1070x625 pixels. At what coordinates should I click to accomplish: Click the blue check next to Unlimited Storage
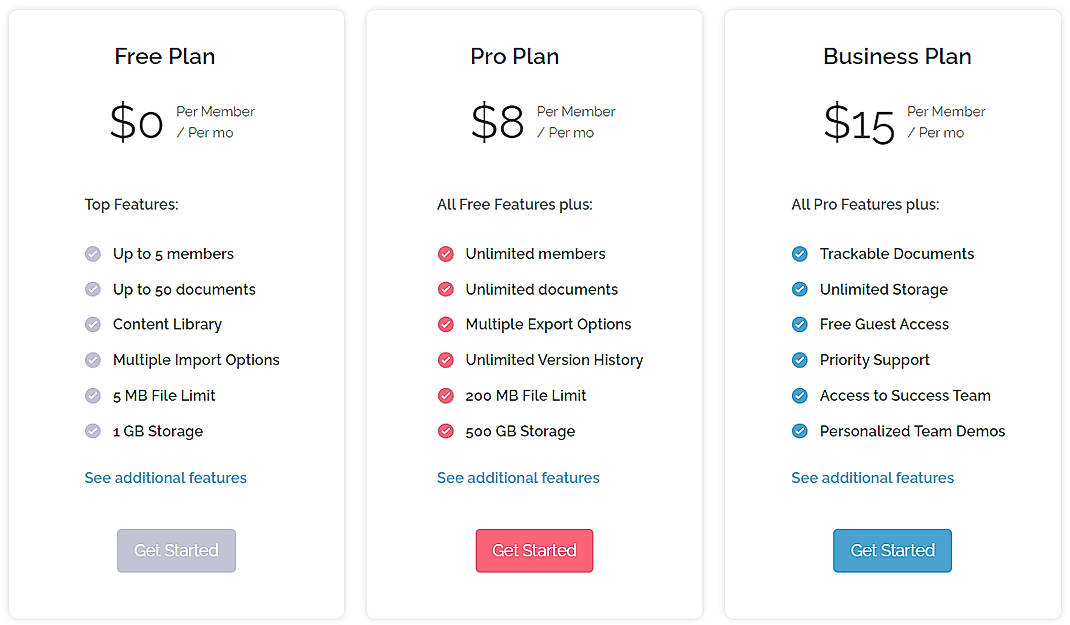point(799,289)
